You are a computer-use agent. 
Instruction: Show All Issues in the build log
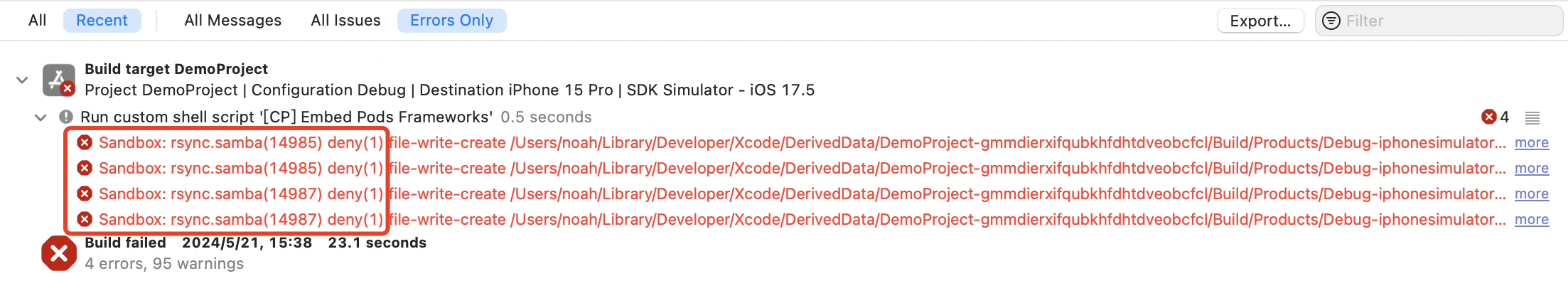click(x=345, y=21)
